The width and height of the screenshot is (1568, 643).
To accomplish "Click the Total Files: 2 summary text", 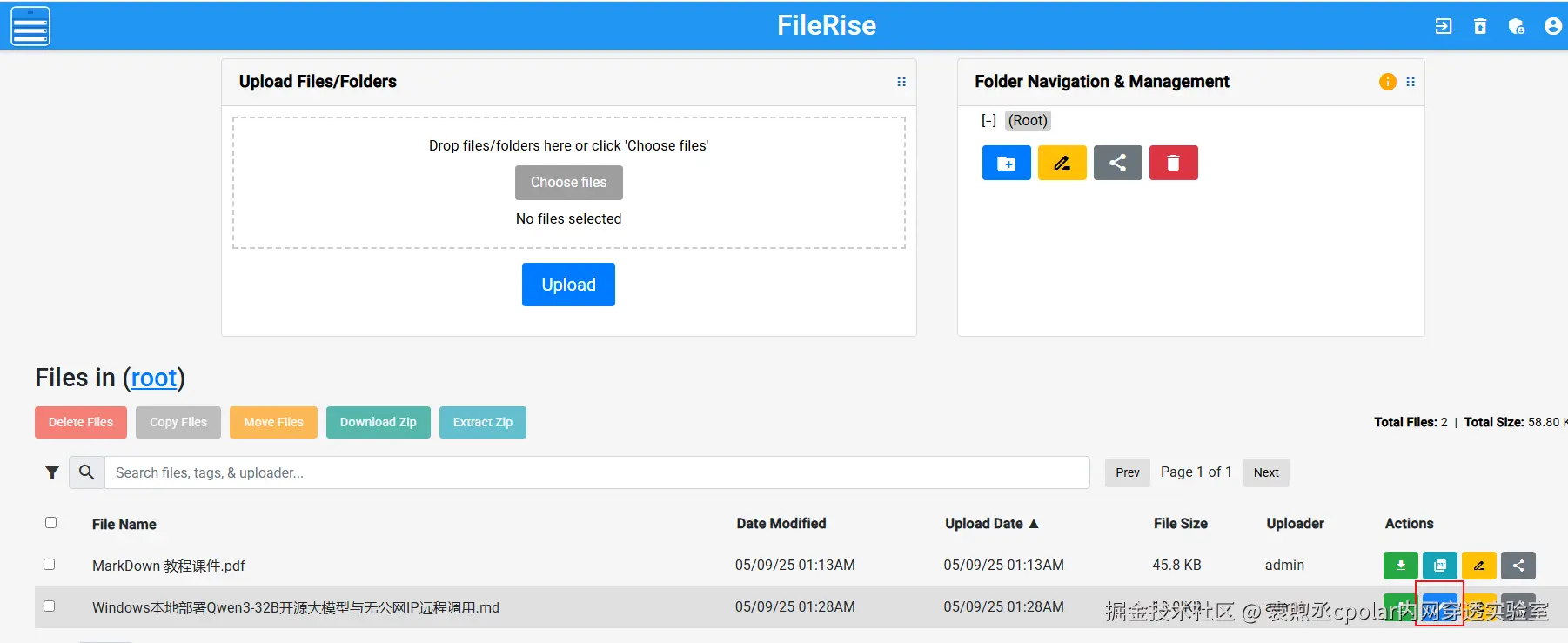I will point(1411,422).
